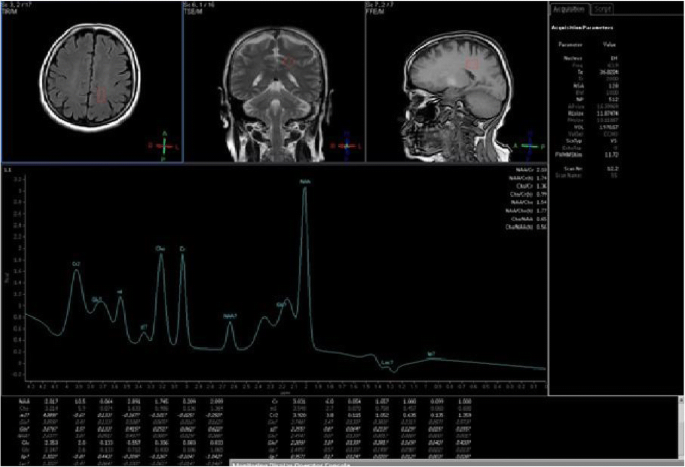Switch to the Acquisition tab
Viewport: 685px width, 467px height.
point(571,9)
